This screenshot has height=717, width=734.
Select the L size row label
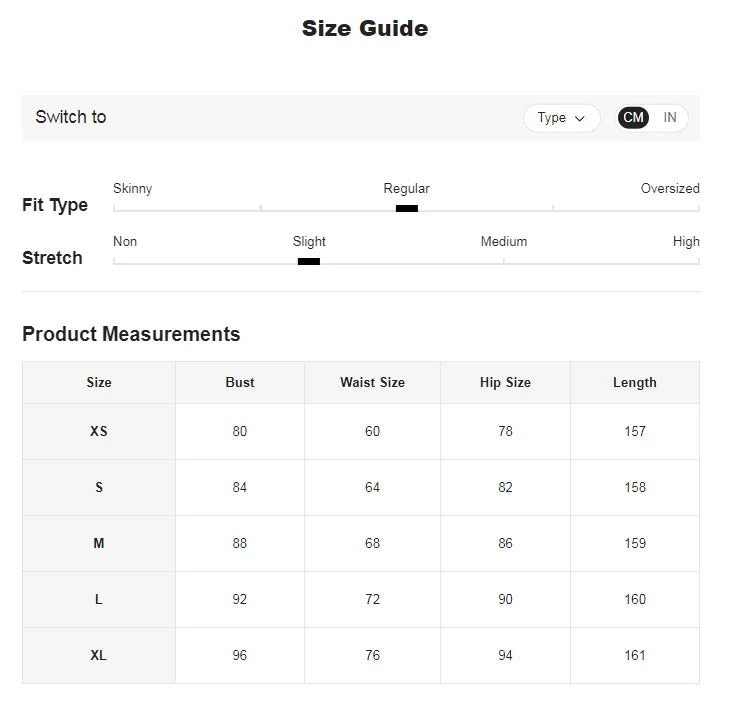pyautogui.click(x=99, y=600)
